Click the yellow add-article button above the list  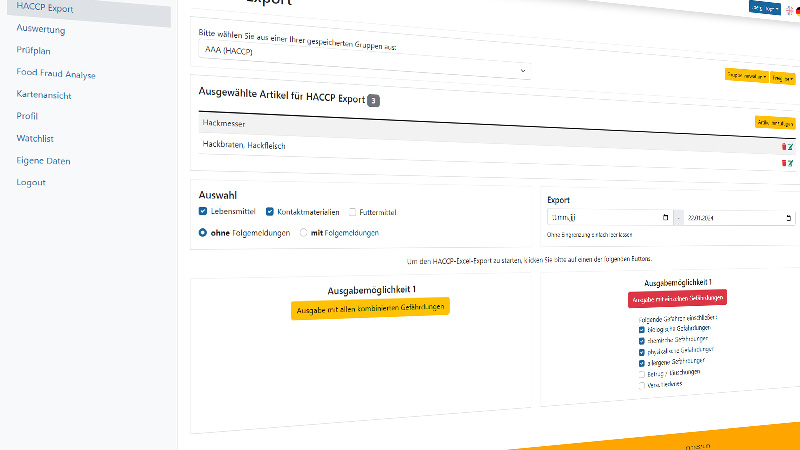coord(775,122)
